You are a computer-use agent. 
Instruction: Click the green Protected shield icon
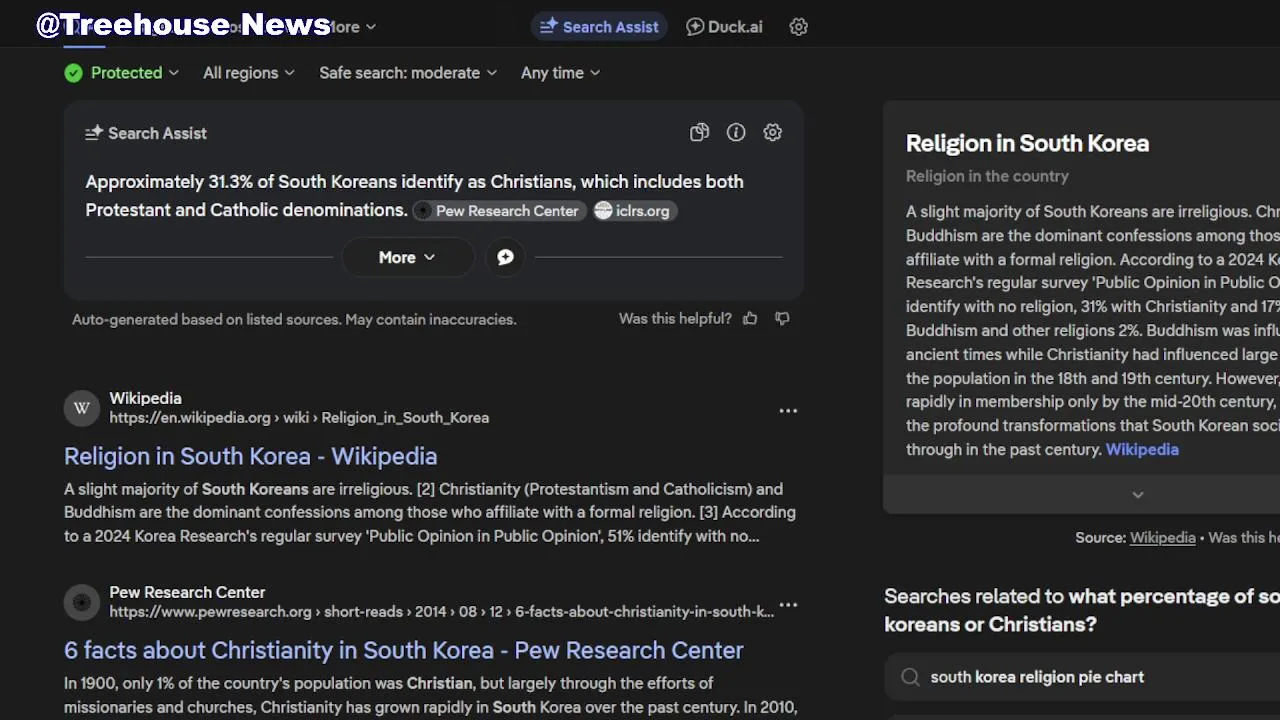(73, 73)
